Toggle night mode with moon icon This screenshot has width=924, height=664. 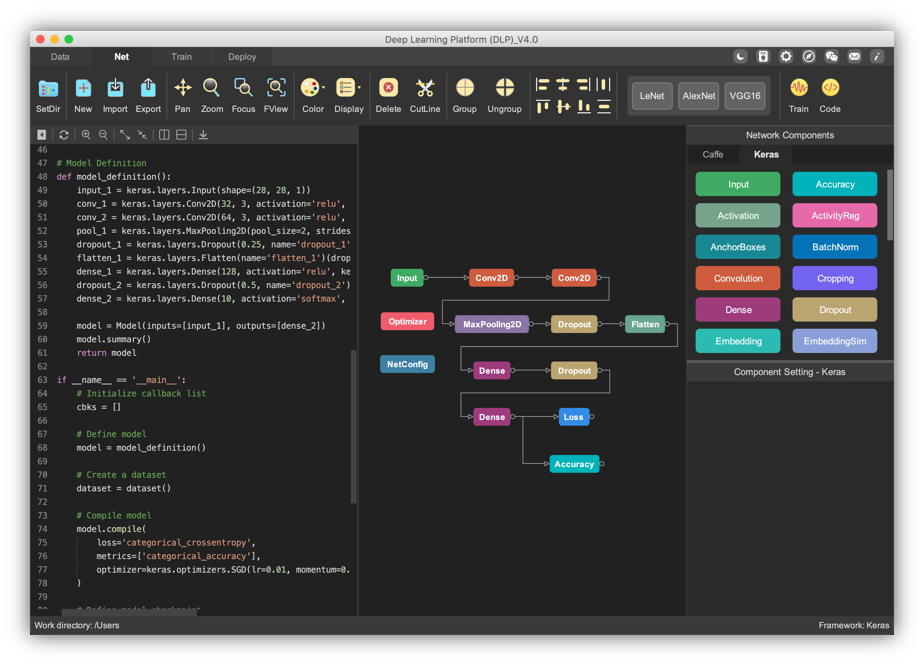tap(740, 57)
